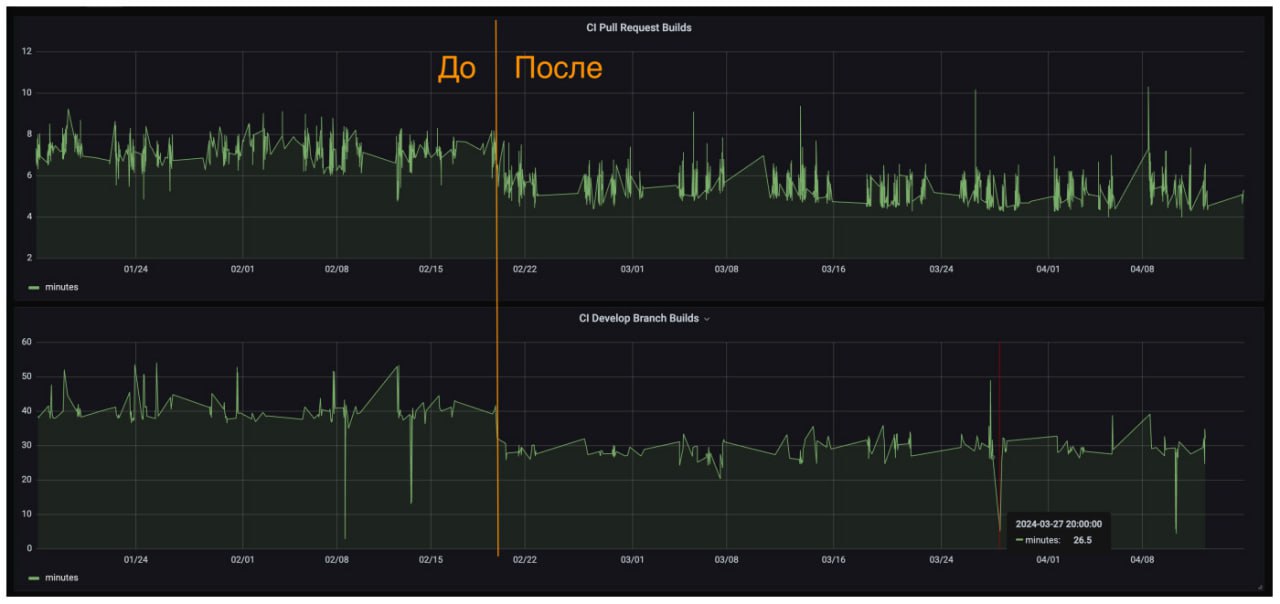Click the orange 'После' annotation label

click(557, 68)
